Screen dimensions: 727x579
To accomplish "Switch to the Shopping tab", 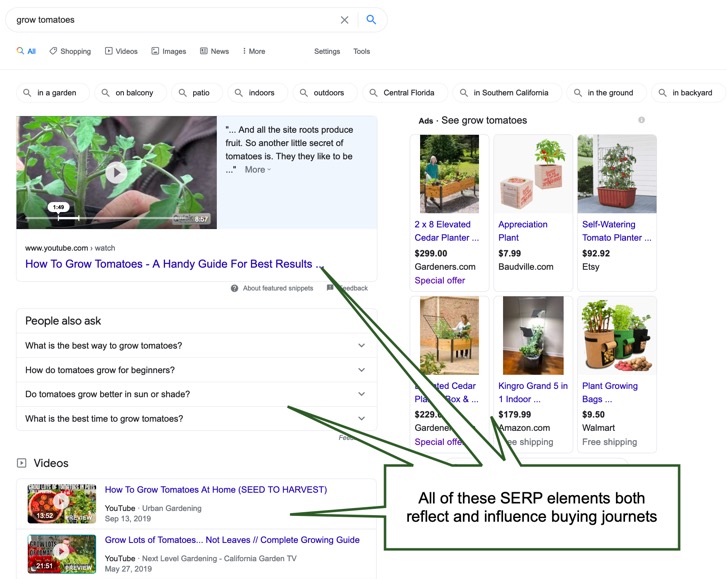I will tap(70, 51).
